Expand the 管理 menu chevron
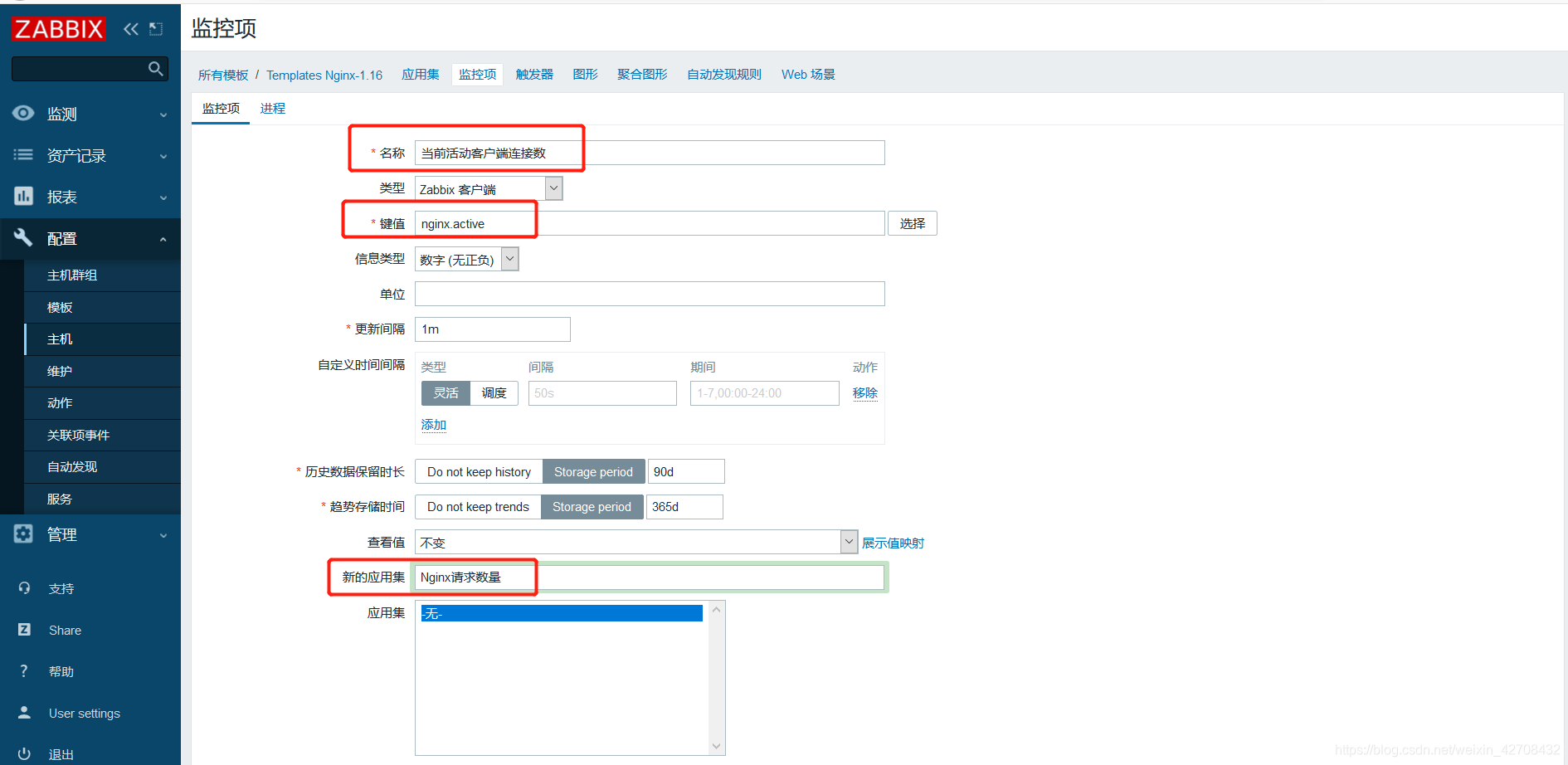1568x765 pixels. coord(163,535)
